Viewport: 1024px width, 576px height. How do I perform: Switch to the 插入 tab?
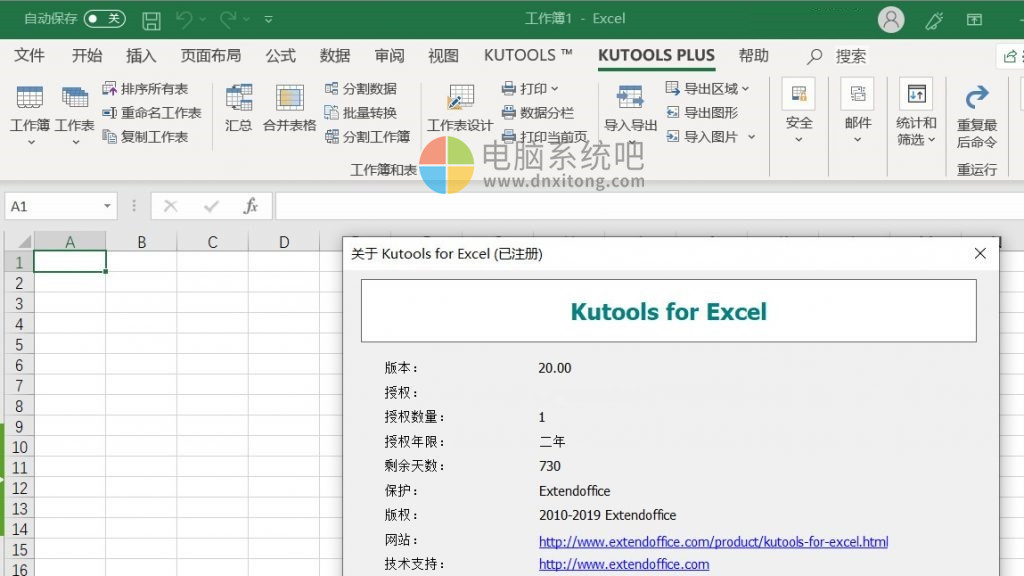point(141,56)
